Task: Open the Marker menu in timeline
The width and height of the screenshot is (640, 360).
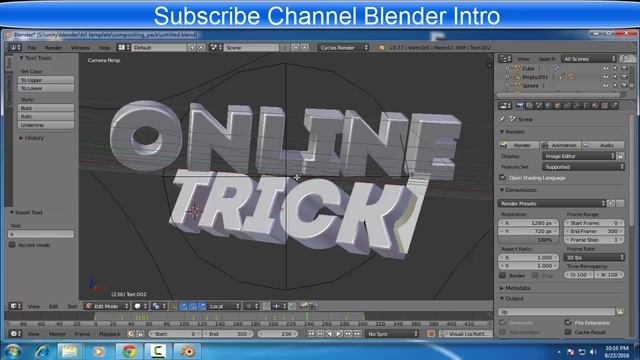Action: point(57,333)
